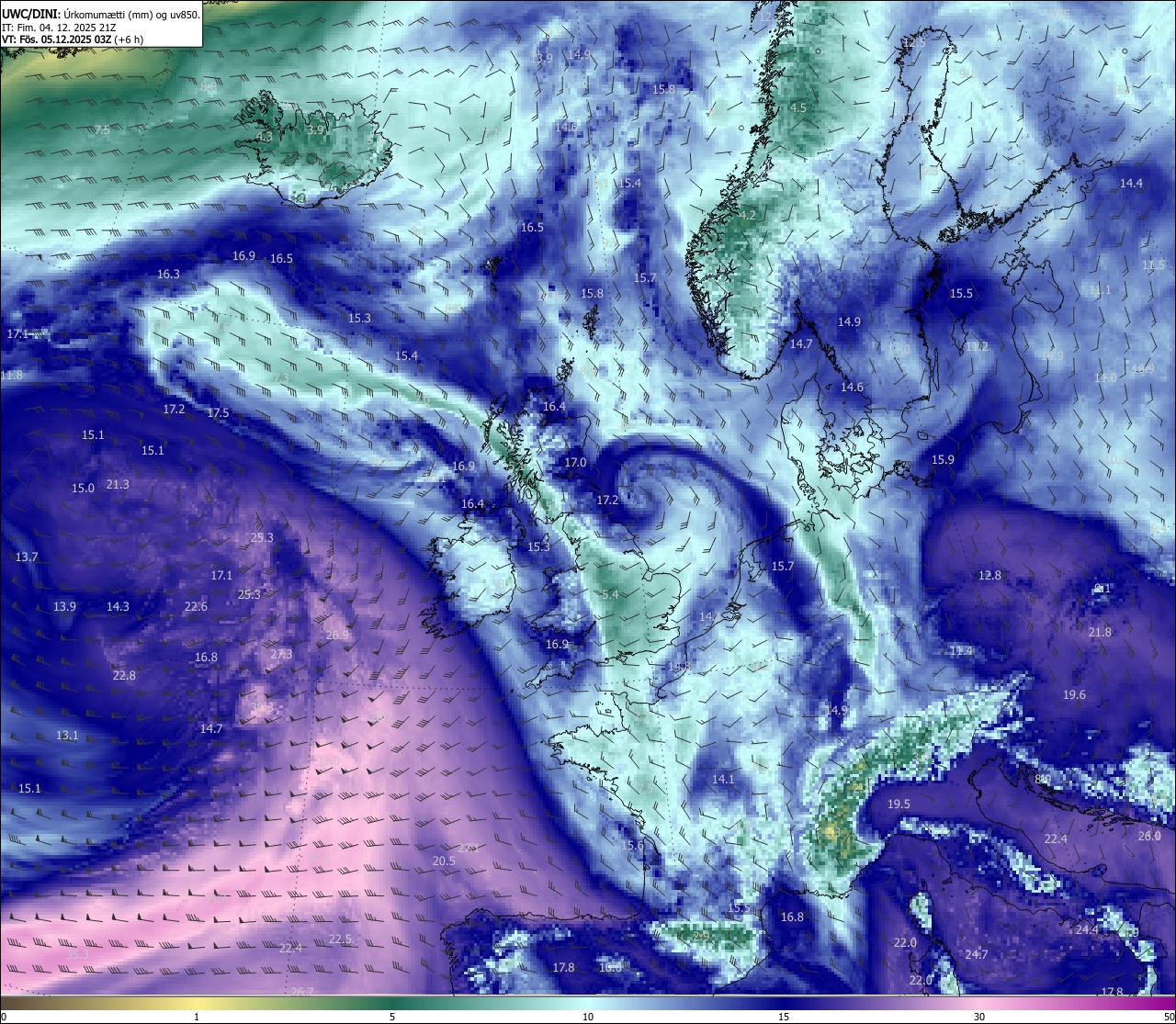Click the 24.4 value label
Image resolution: width=1176 pixels, height=1024 pixels.
tap(1087, 929)
